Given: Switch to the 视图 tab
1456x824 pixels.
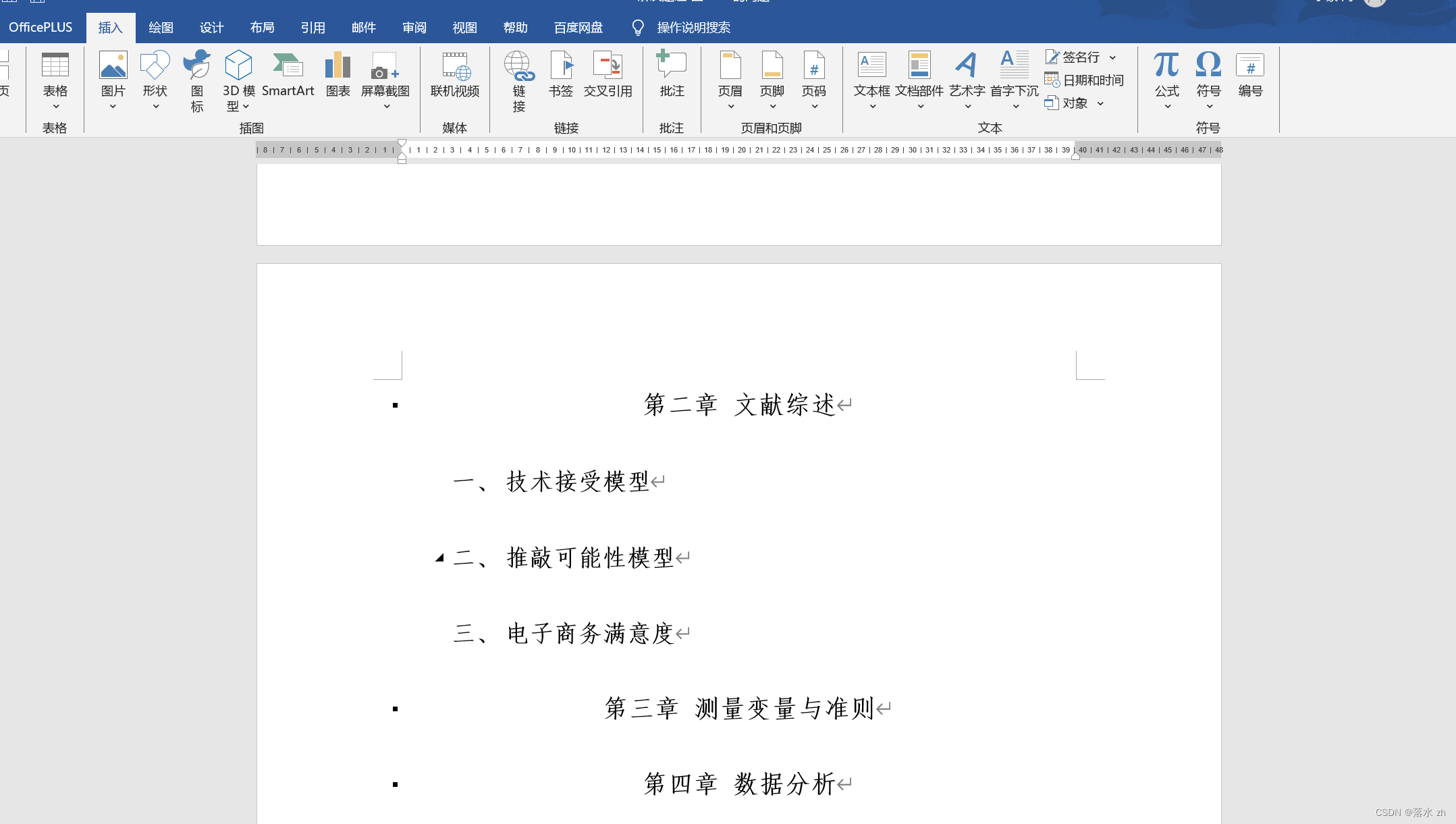Looking at the screenshot, I should 464,28.
